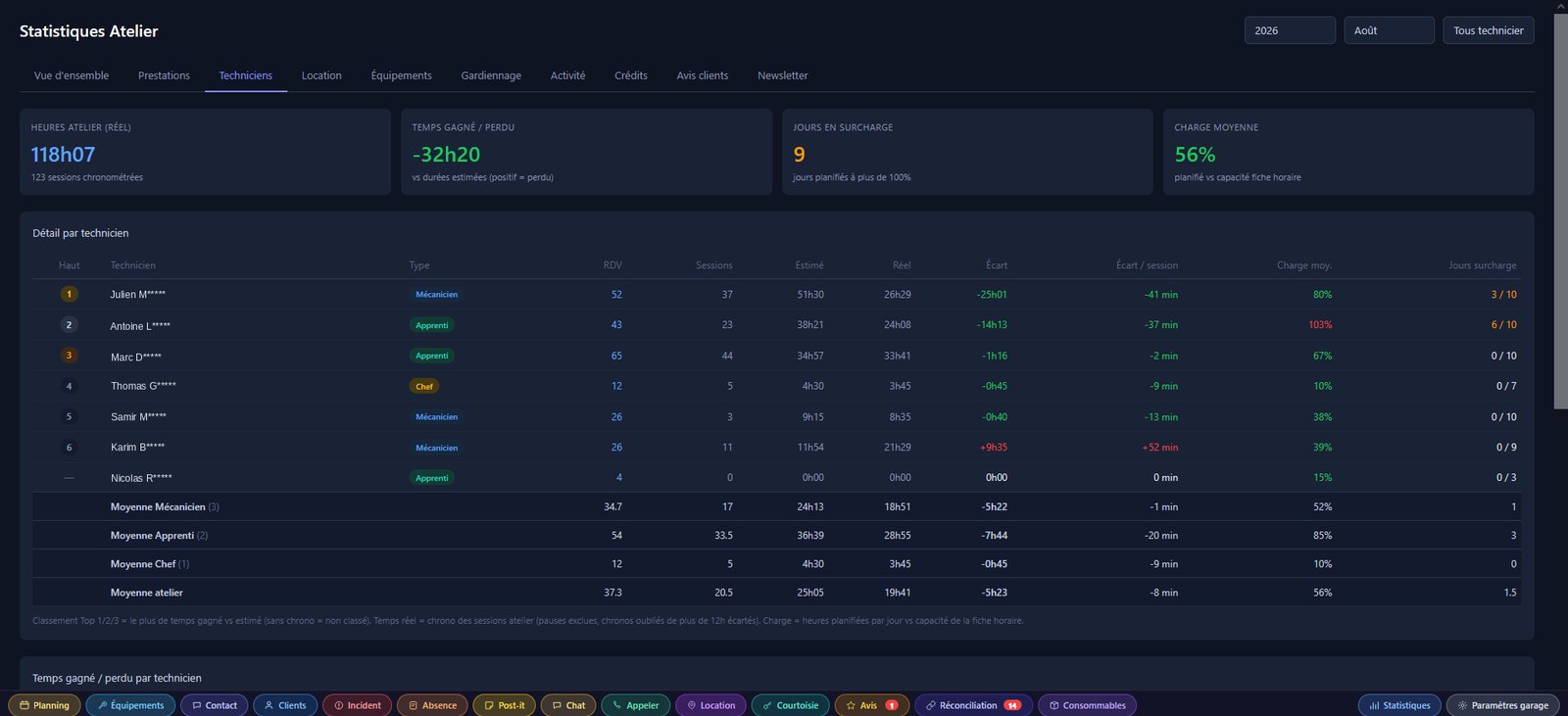
Task: Launch the Chat shortcut
Action: (568, 705)
